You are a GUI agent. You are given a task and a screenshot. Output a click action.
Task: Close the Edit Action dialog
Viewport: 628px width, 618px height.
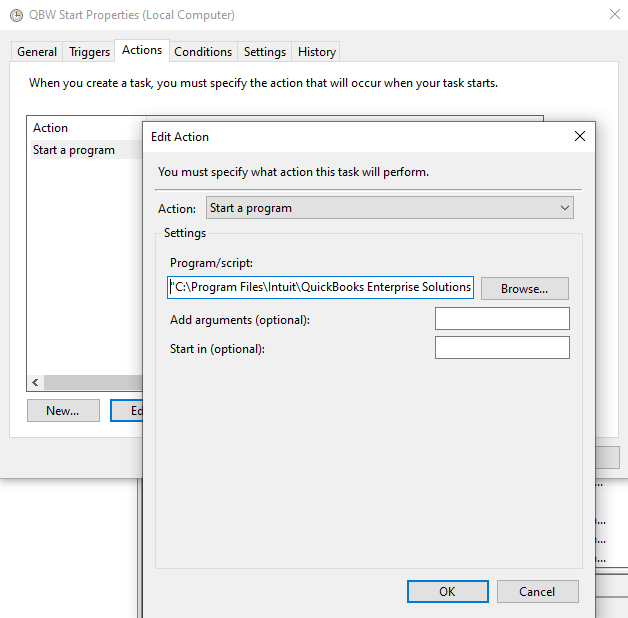(579, 136)
